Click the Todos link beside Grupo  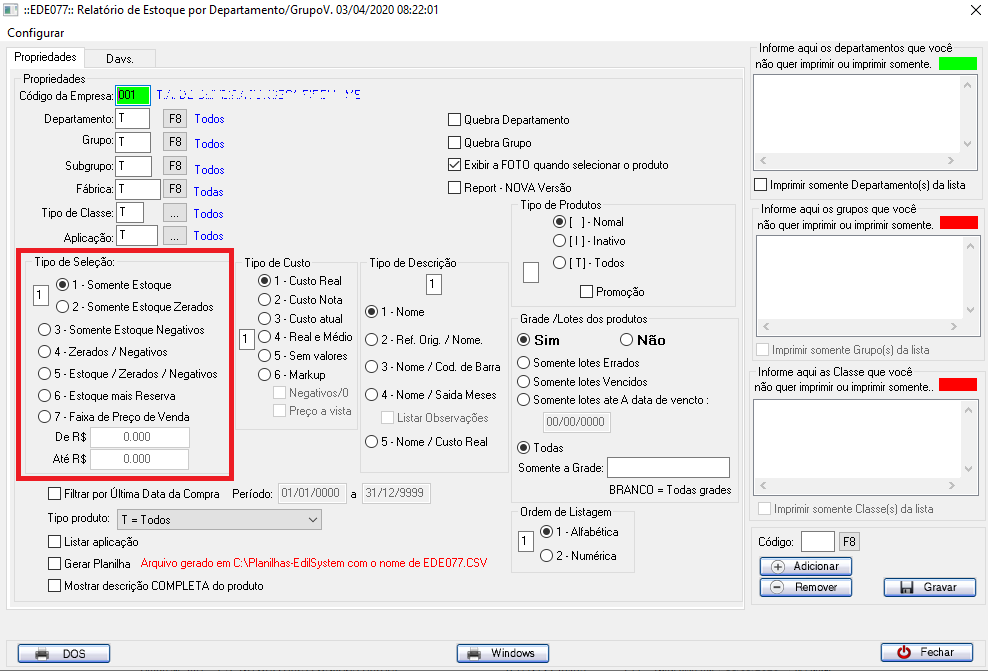pyautogui.click(x=209, y=144)
